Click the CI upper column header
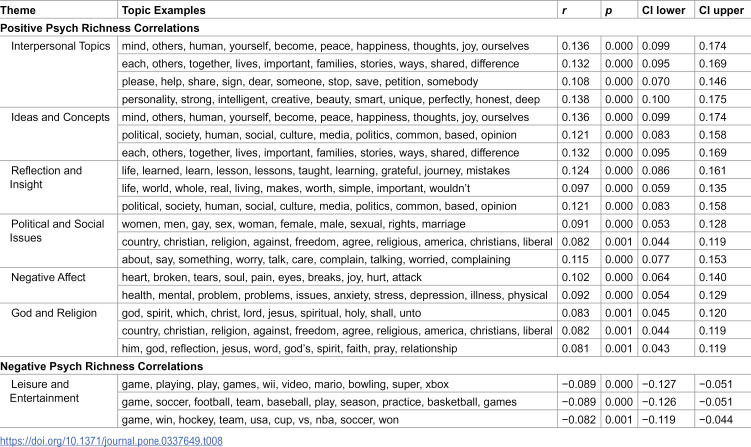This screenshot has width=751, height=447. tap(721, 10)
